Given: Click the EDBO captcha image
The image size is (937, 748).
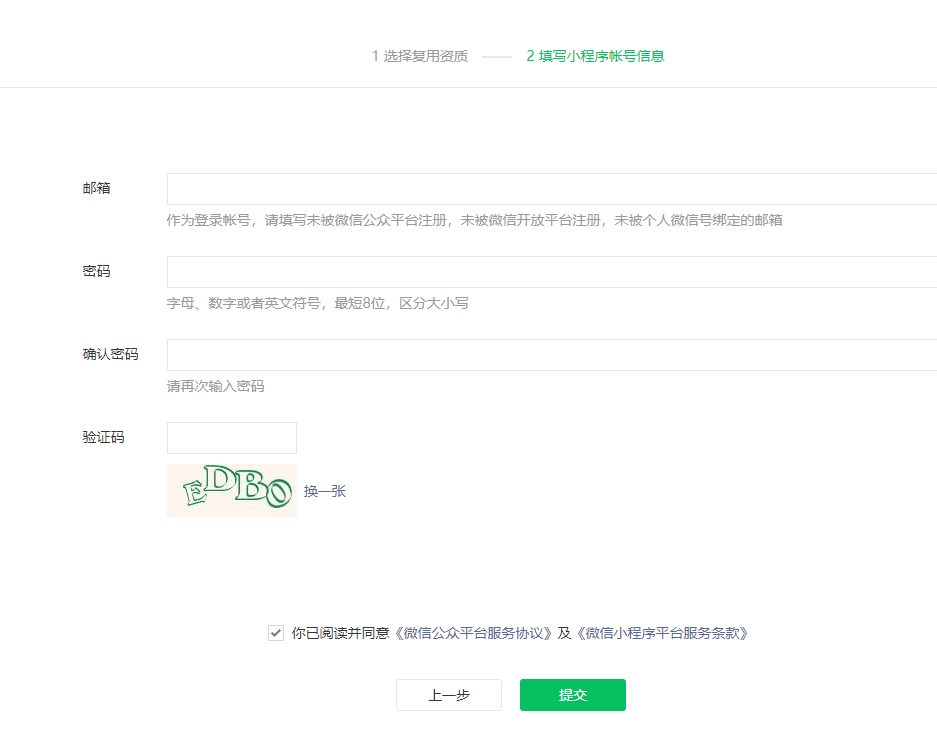Looking at the screenshot, I should (232, 491).
